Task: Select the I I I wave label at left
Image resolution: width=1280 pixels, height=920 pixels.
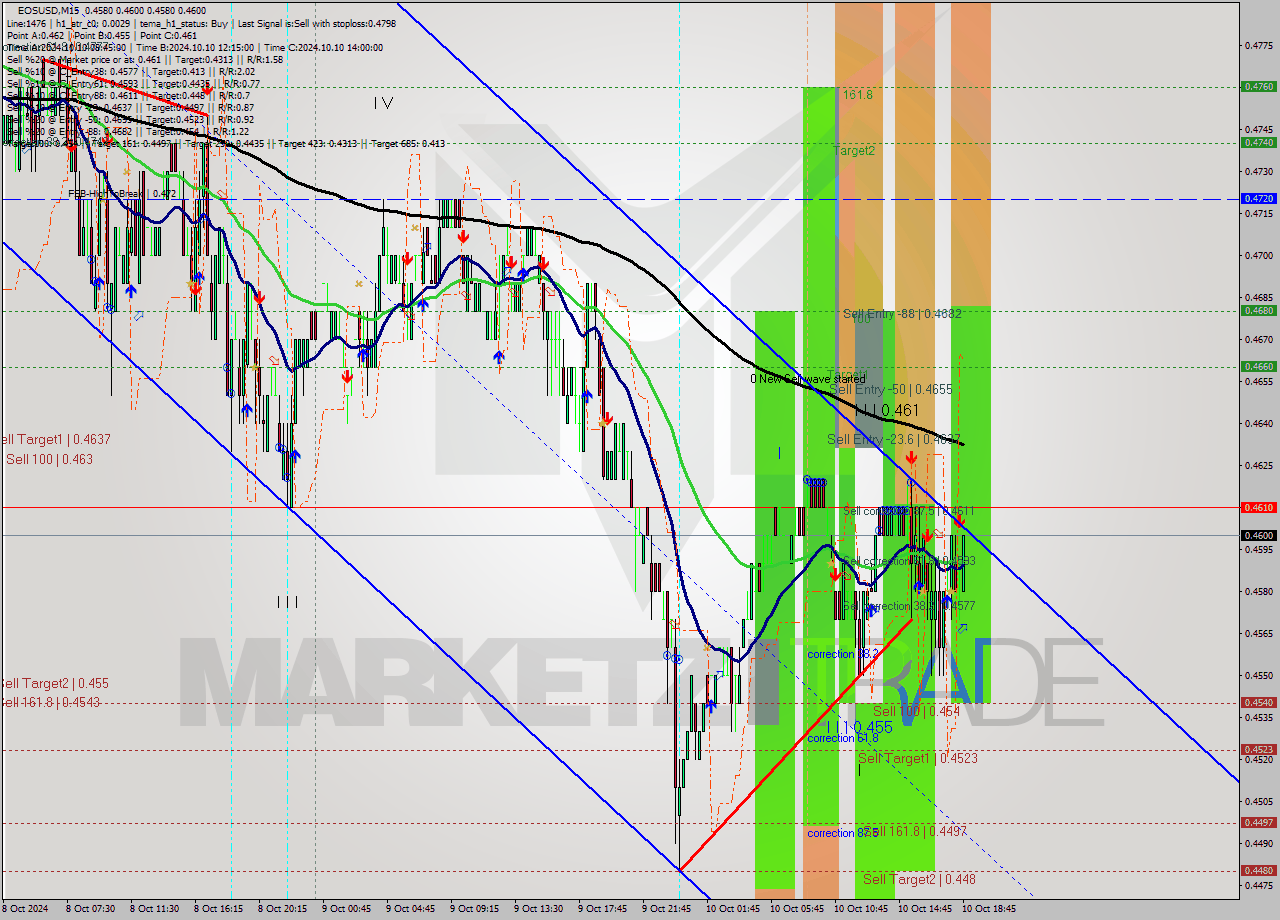Action: 287,602
